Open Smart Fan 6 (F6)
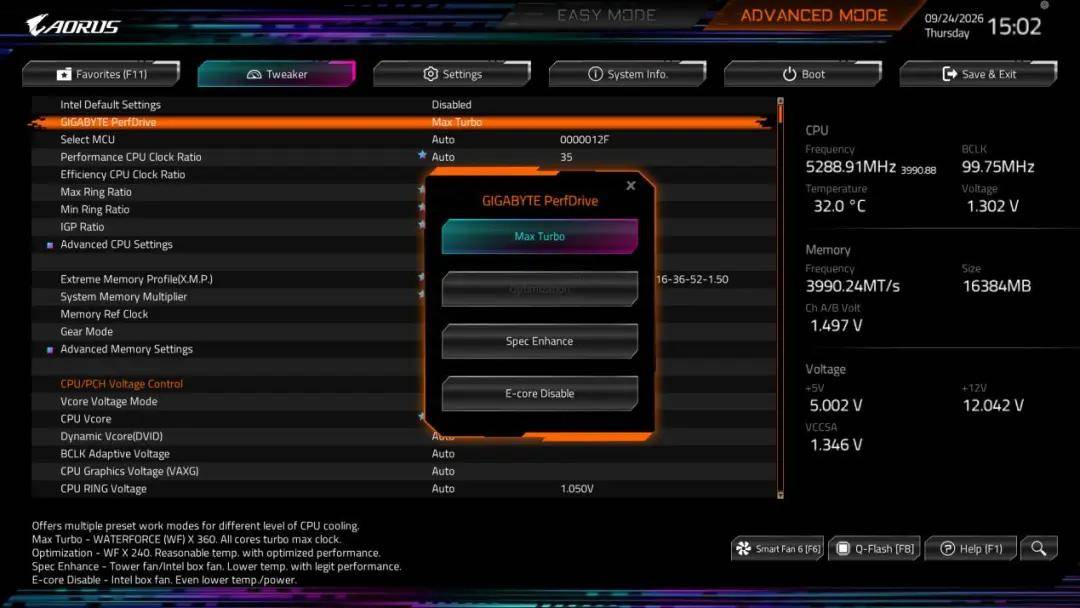 pos(778,548)
